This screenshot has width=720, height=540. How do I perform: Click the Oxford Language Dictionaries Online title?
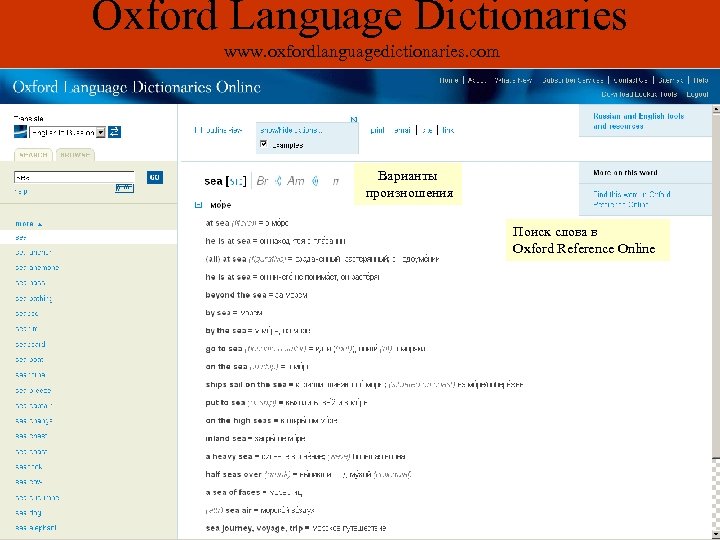coord(136,87)
